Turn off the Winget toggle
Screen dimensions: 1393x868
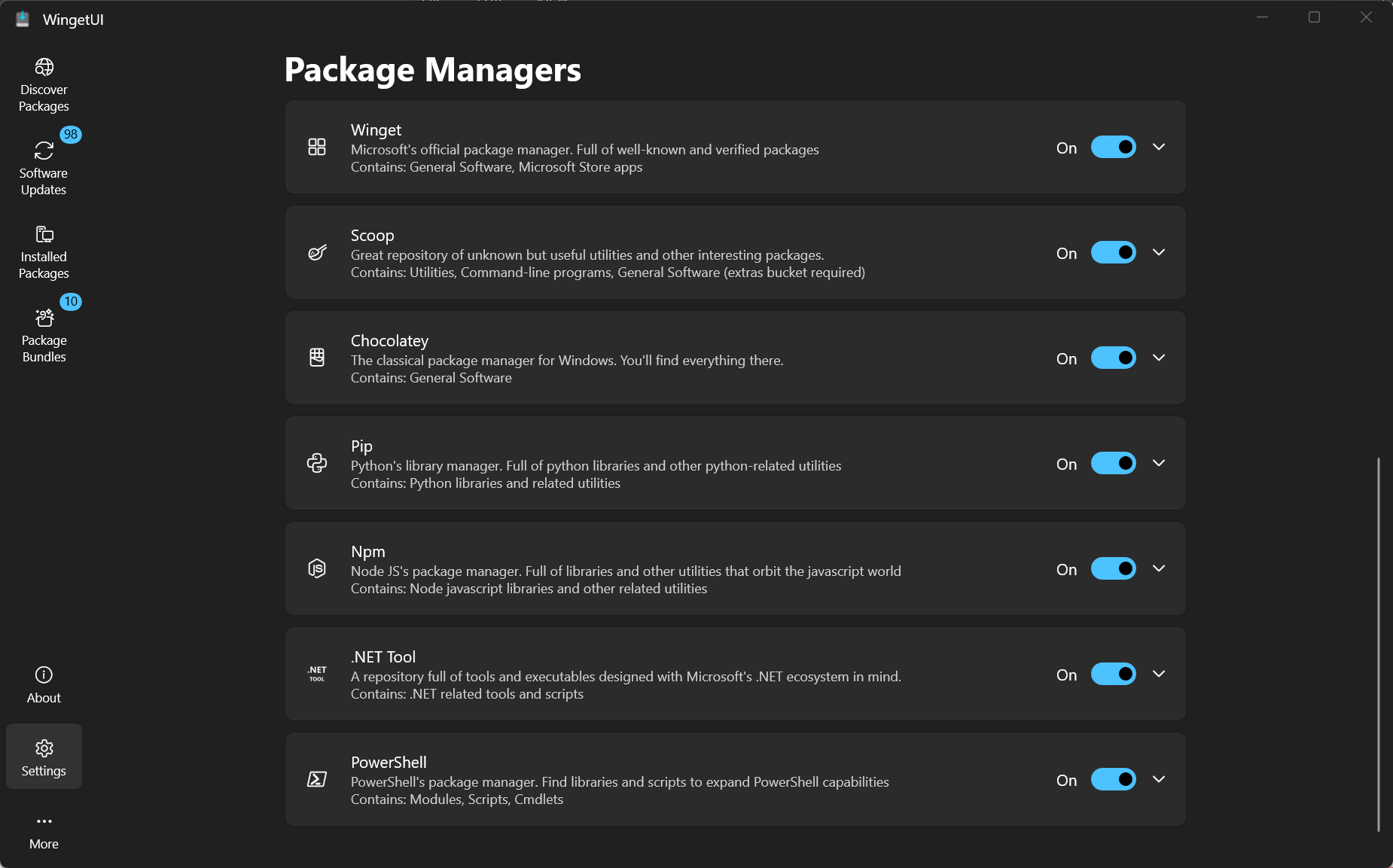tap(1113, 147)
